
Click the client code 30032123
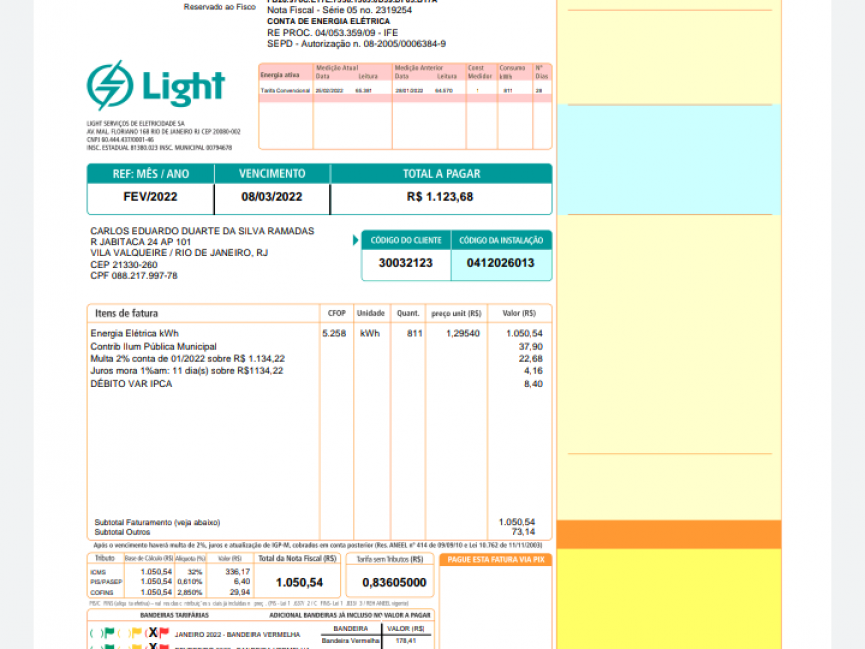coord(406,263)
